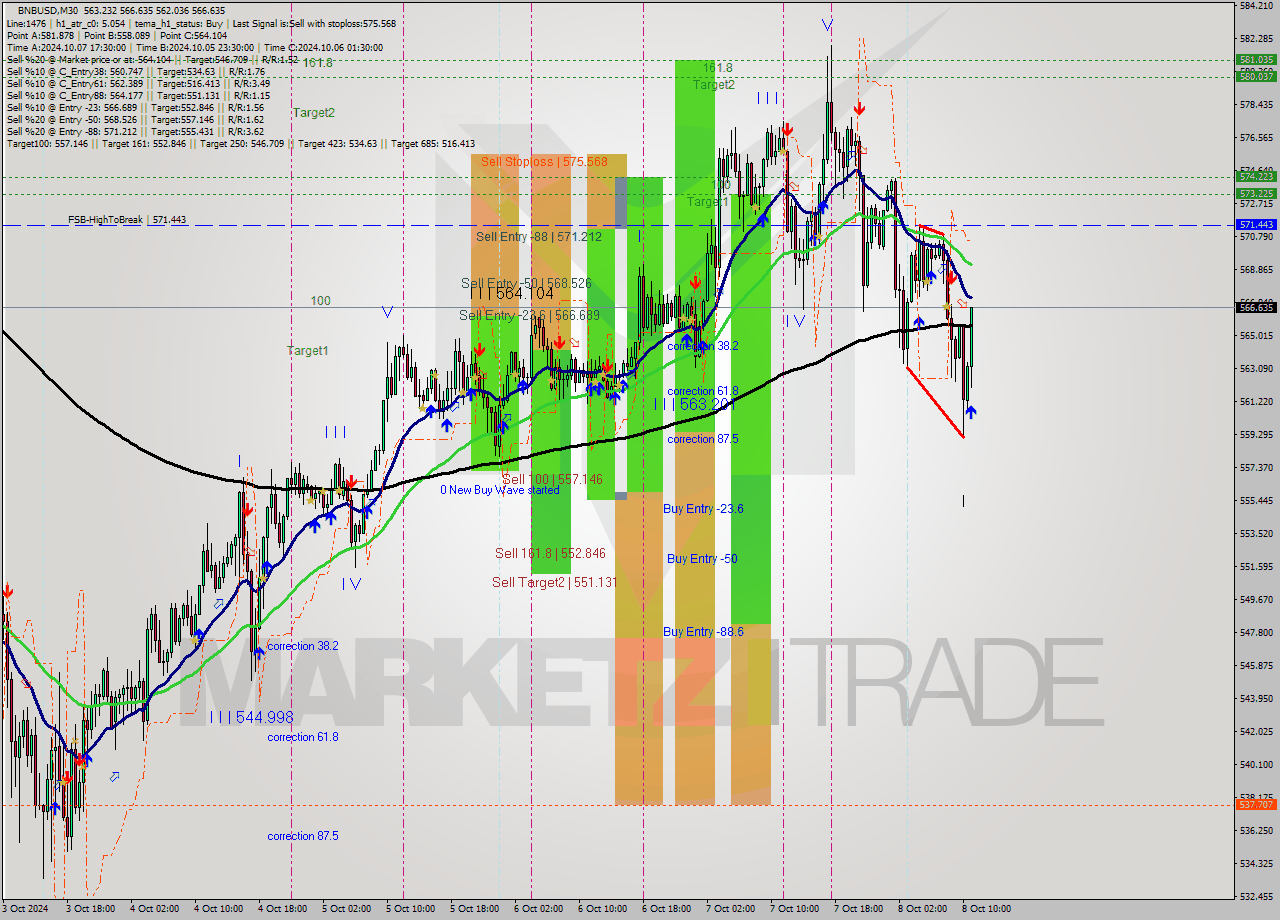This screenshot has width=1280, height=920.
Task: Click the '6 Oct 18:00' time axis label
Action: tap(665, 909)
